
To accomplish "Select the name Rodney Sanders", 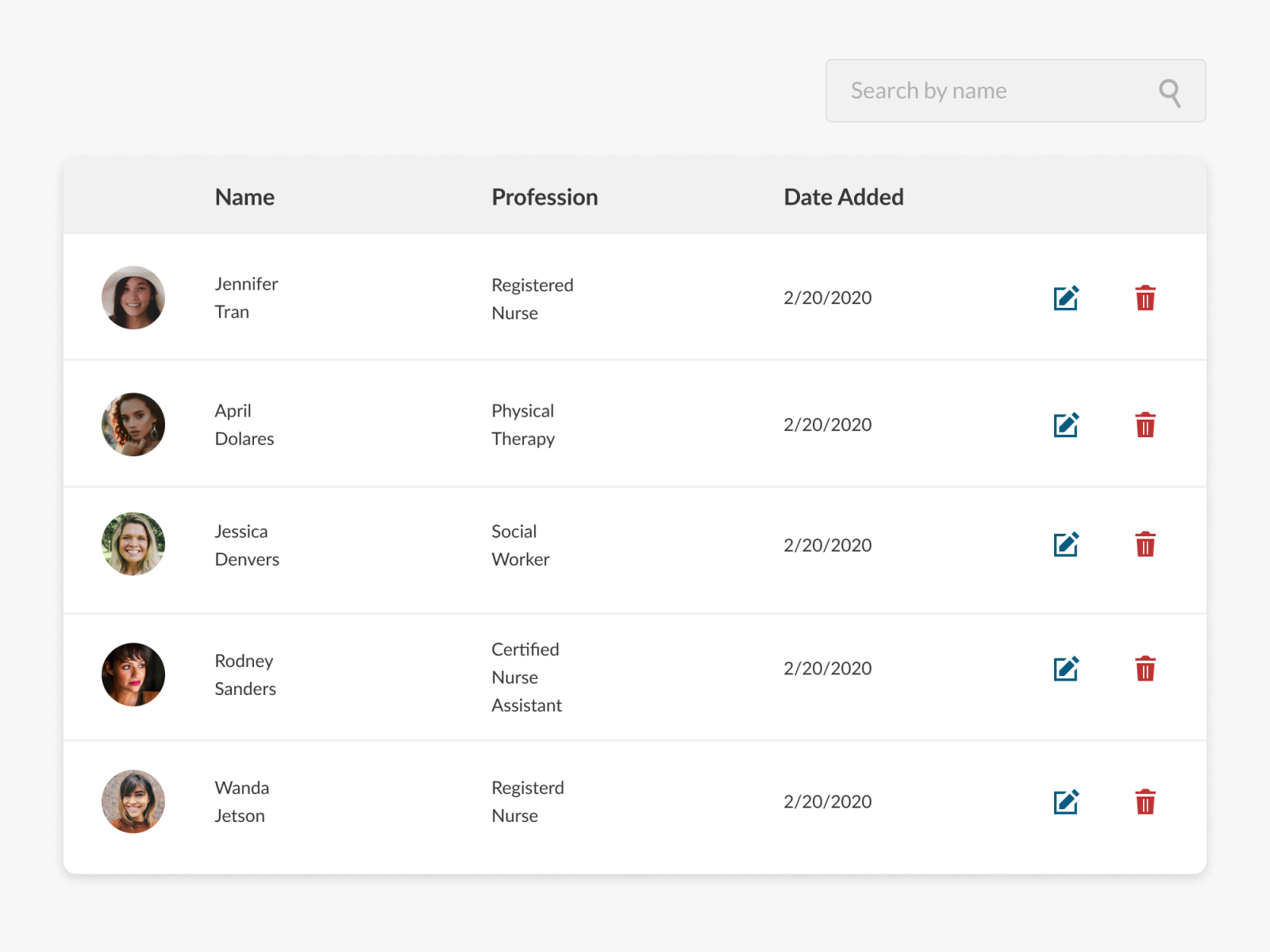I will [244, 674].
